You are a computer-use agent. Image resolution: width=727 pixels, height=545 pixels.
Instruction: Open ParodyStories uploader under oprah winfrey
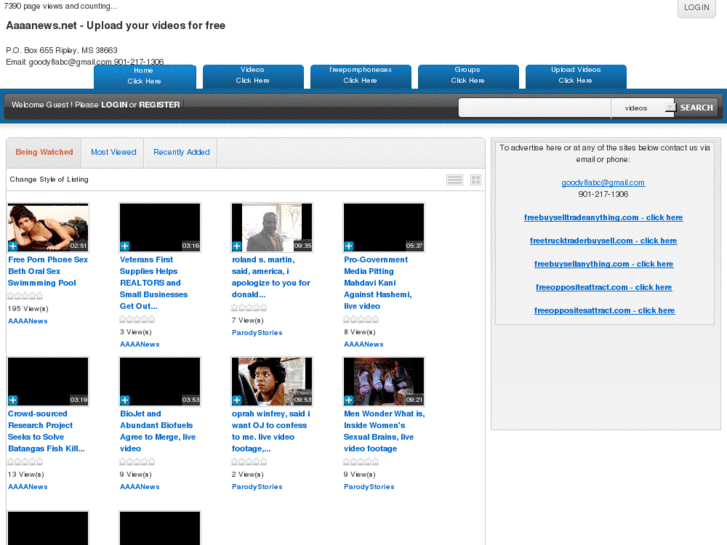(x=257, y=487)
